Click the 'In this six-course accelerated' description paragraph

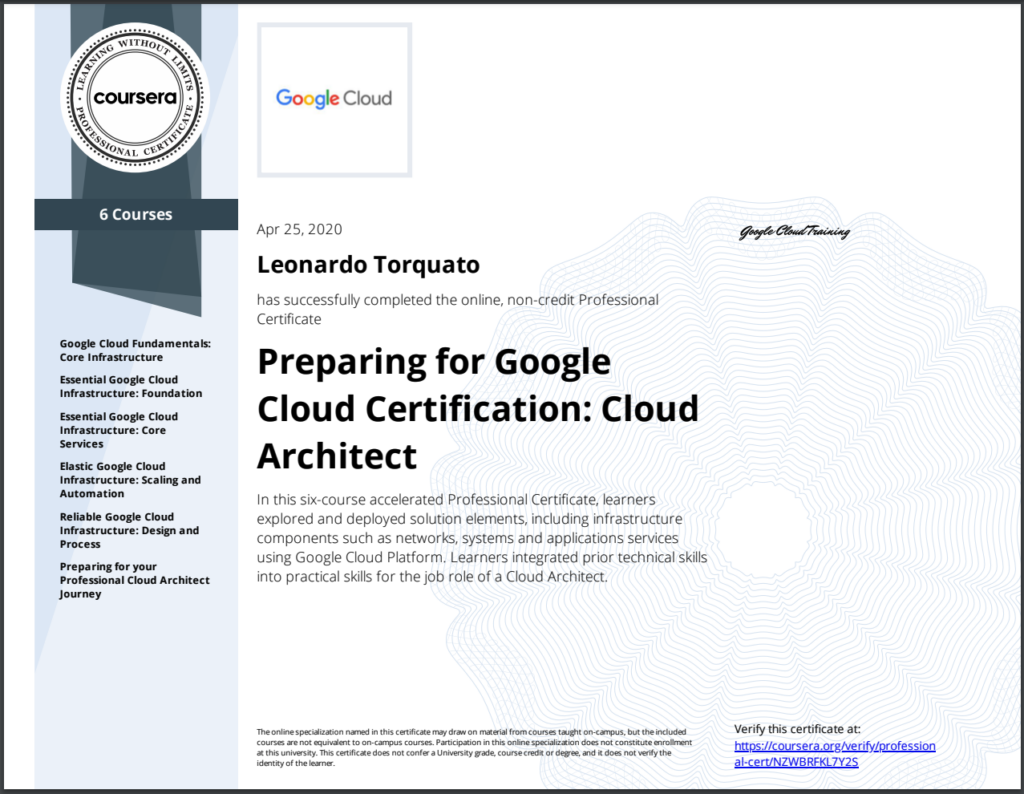click(x=482, y=538)
